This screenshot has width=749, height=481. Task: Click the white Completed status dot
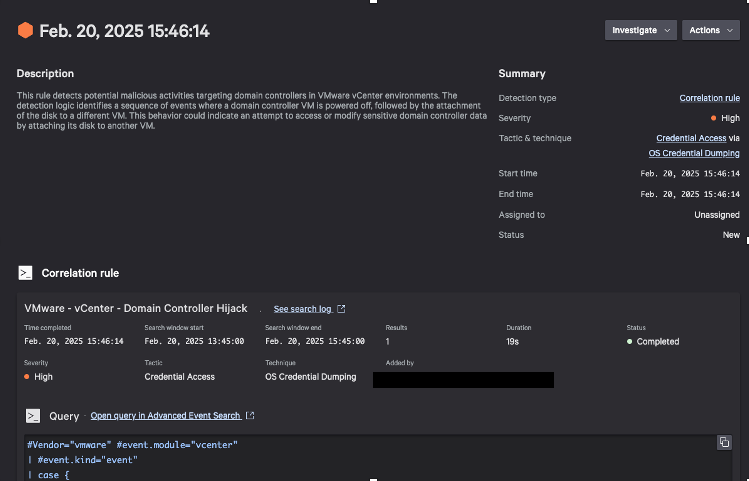630,342
